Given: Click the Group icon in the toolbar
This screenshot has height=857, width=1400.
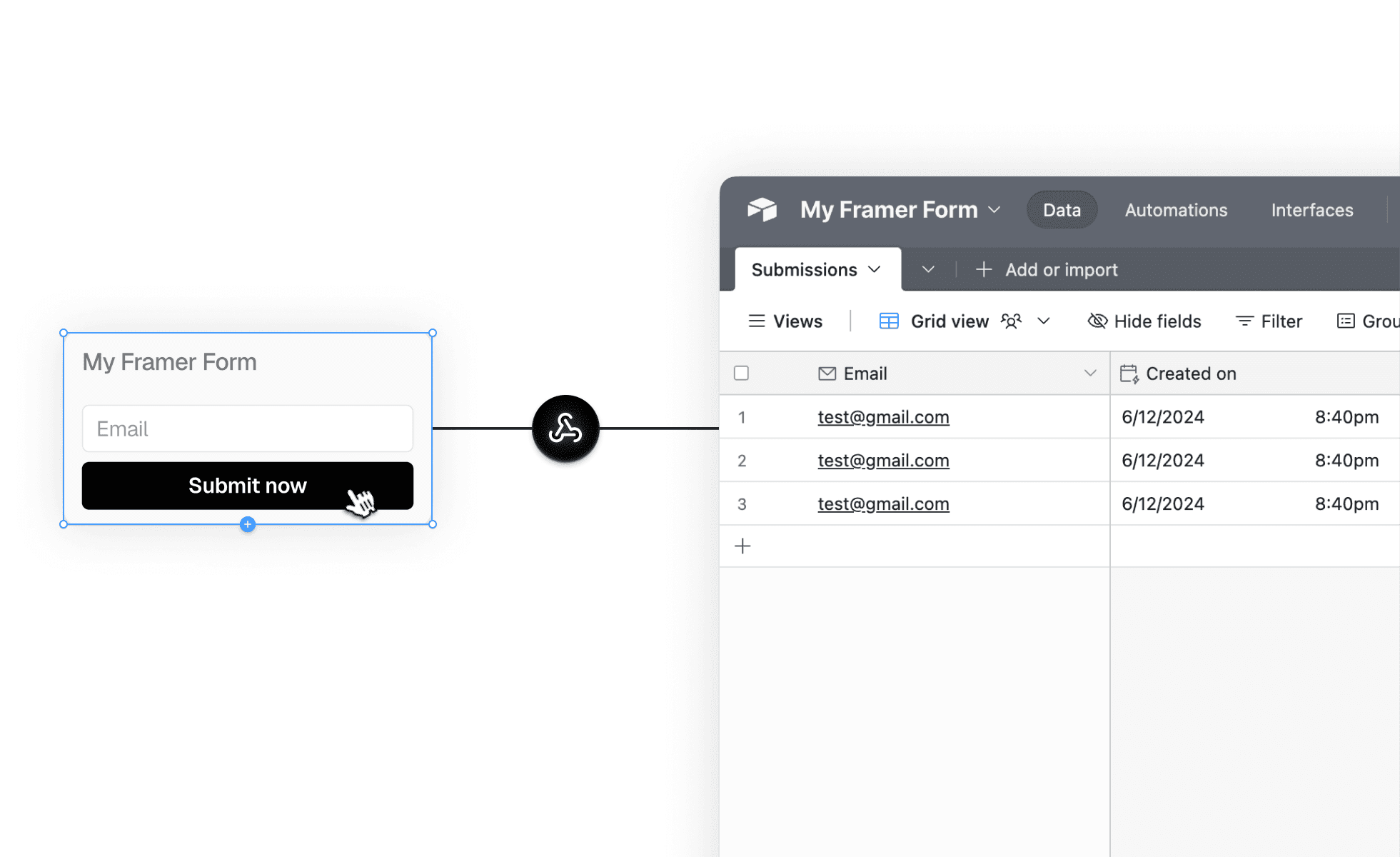Looking at the screenshot, I should tap(1346, 321).
